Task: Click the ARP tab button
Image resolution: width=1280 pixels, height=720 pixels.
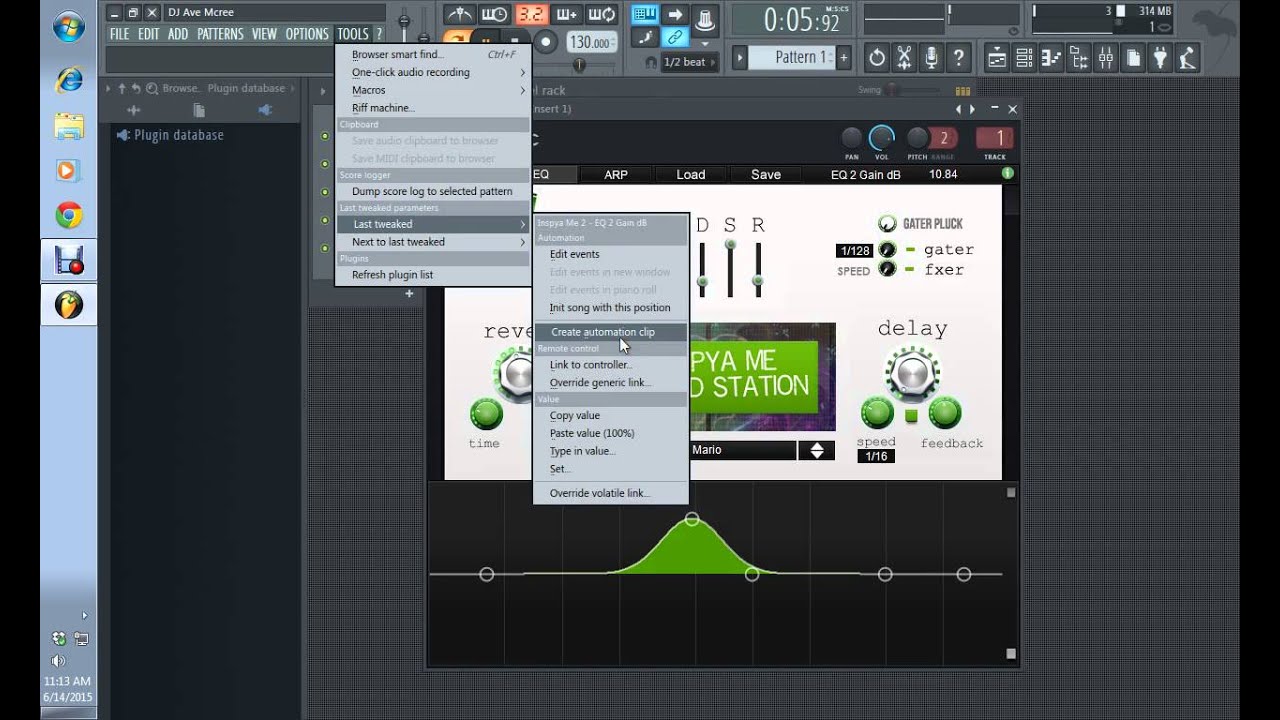Action: tap(616, 174)
